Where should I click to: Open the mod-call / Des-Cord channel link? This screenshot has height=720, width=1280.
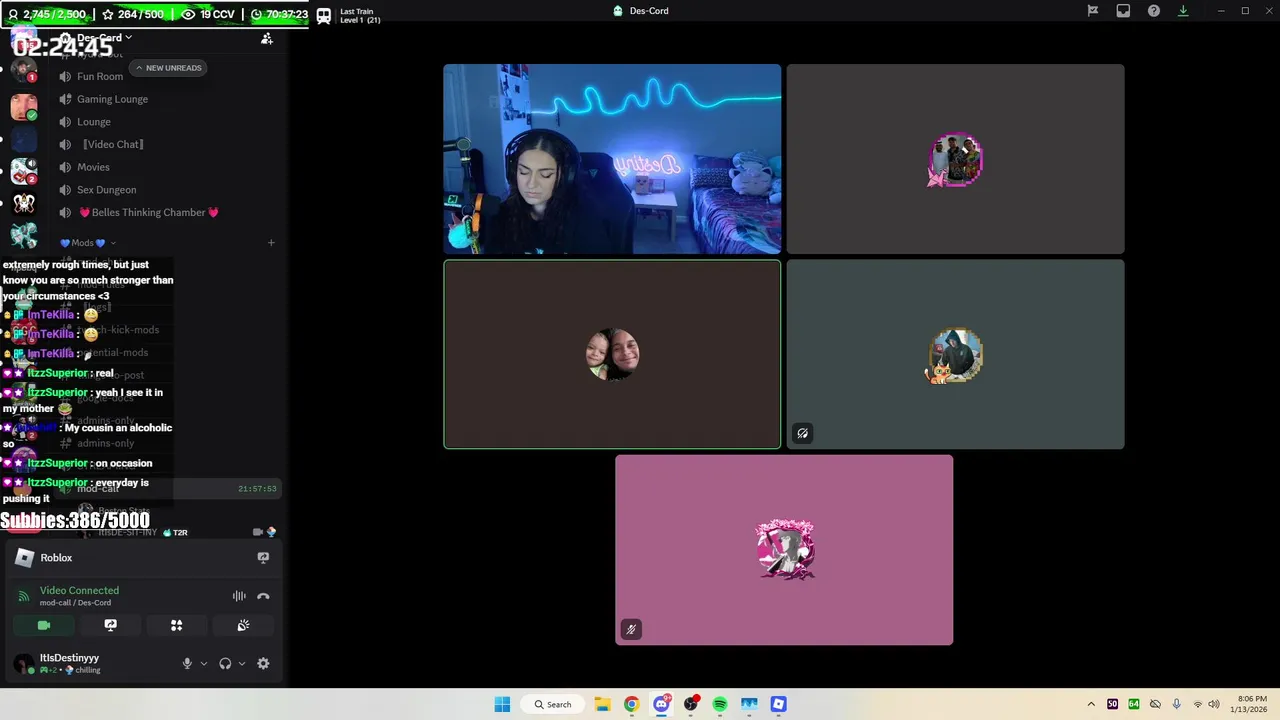(x=75, y=603)
